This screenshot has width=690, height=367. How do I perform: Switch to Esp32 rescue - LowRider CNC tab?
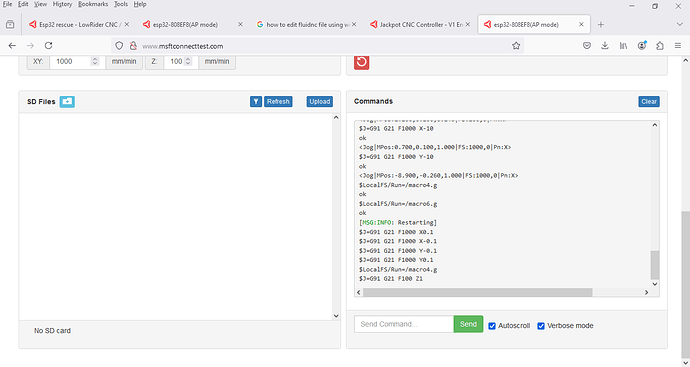[x=79, y=25]
